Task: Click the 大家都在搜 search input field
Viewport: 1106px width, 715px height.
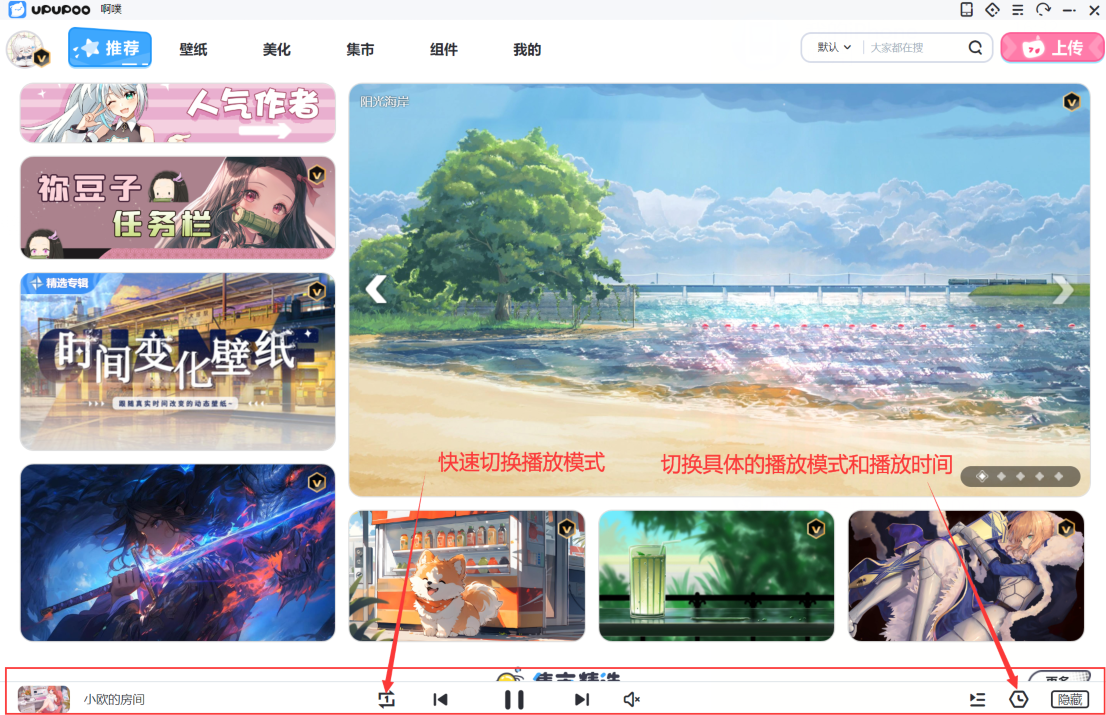Action: (x=912, y=47)
